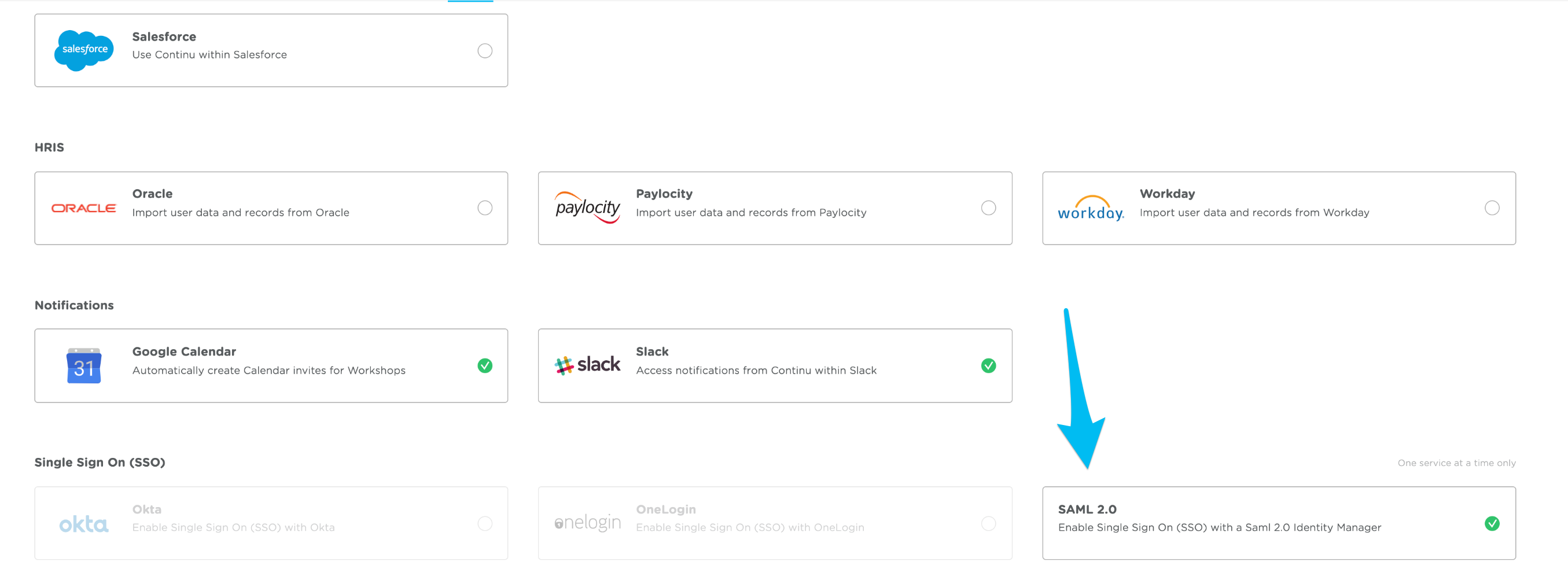Click the Salesforce cloud logo
This screenshot has height=584, width=1568.
[84, 50]
